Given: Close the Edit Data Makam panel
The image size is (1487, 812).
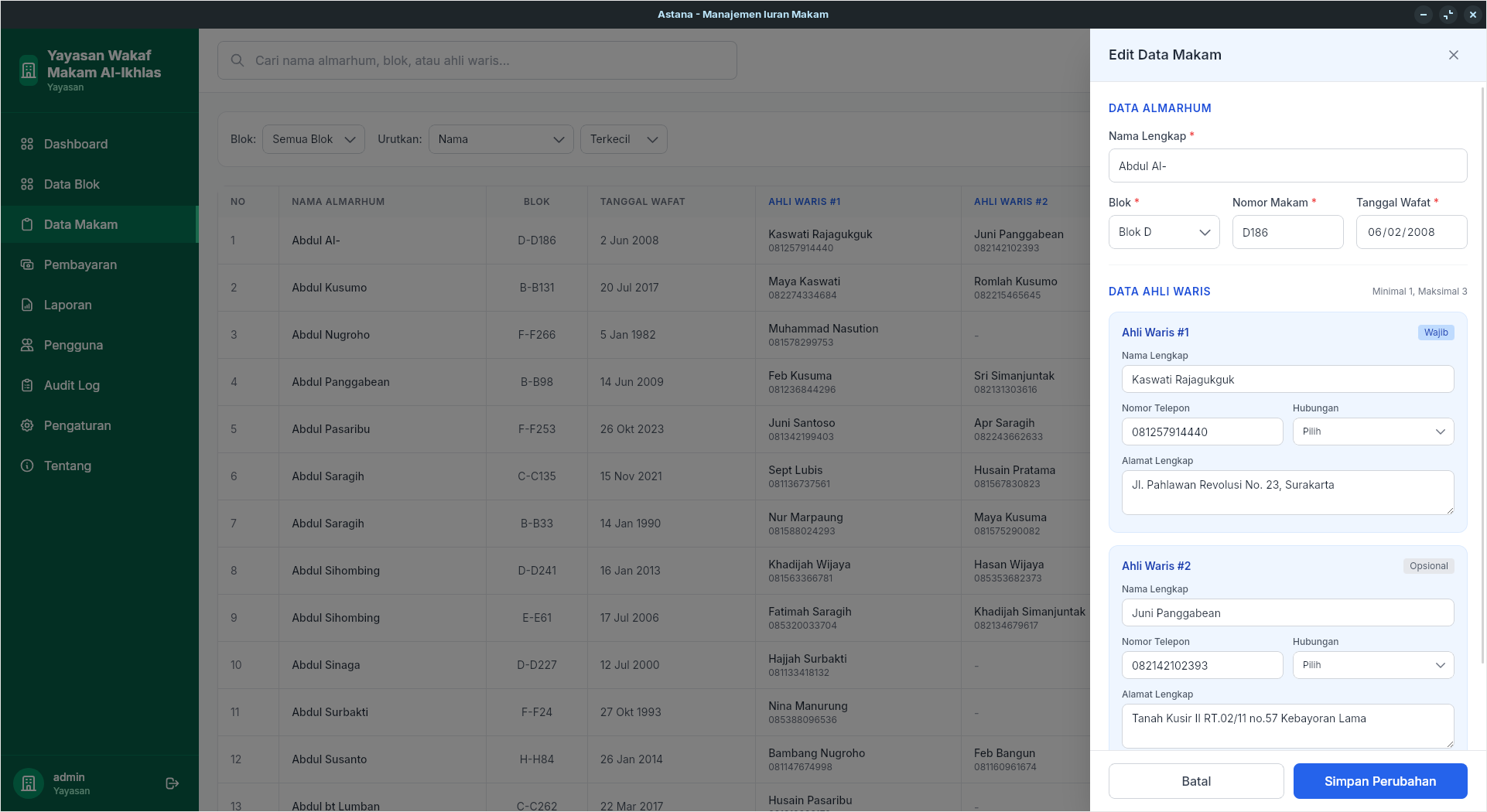Looking at the screenshot, I should click(x=1453, y=55).
